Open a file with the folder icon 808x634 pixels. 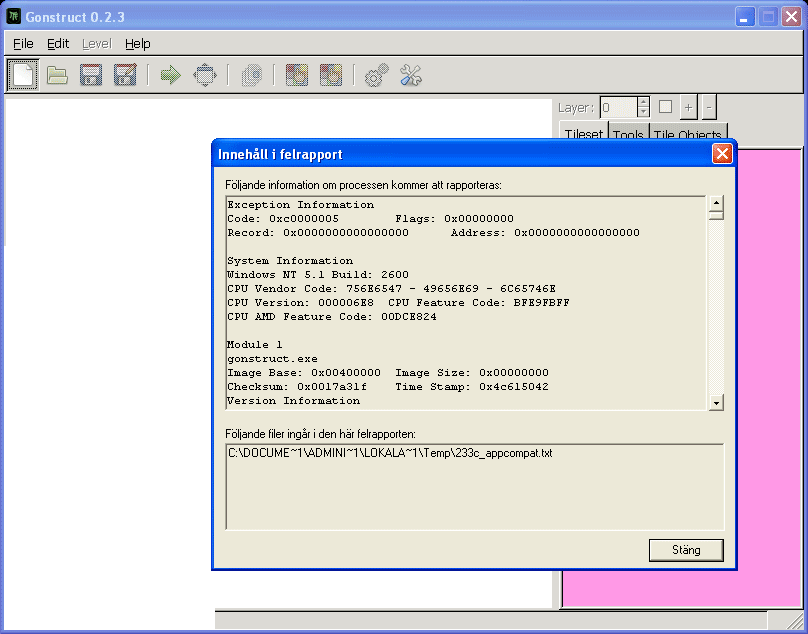(57, 75)
